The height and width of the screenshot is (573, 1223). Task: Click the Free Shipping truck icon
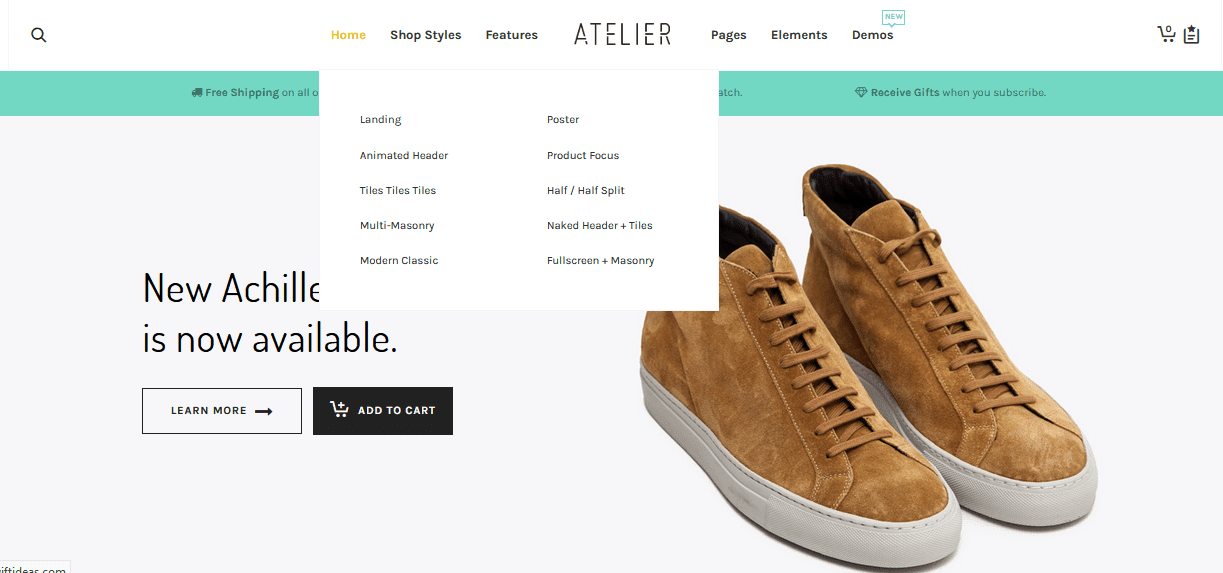pyautogui.click(x=197, y=92)
